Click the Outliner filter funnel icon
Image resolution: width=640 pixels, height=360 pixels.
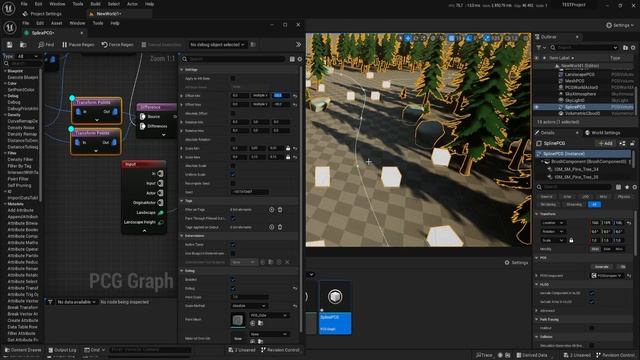pyautogui.click(x=539, y=48)
